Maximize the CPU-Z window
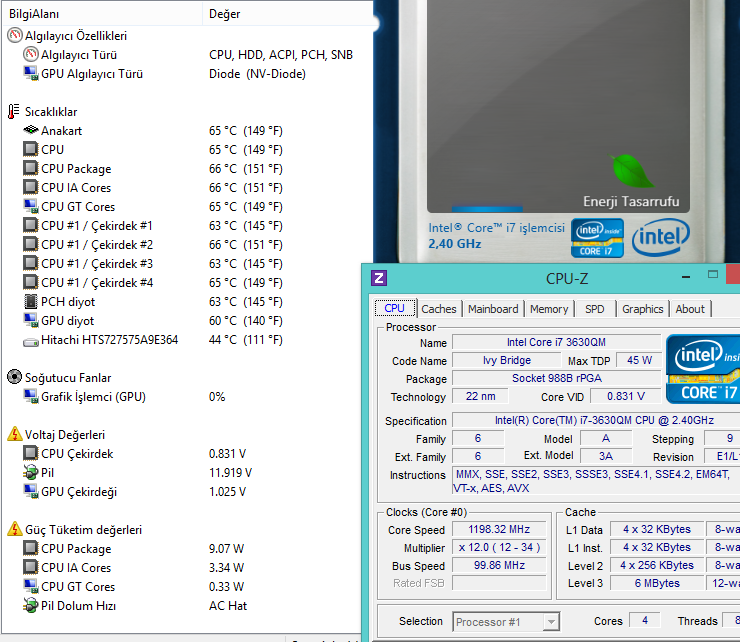Screen dimensions: 740x642 [713, 275]
